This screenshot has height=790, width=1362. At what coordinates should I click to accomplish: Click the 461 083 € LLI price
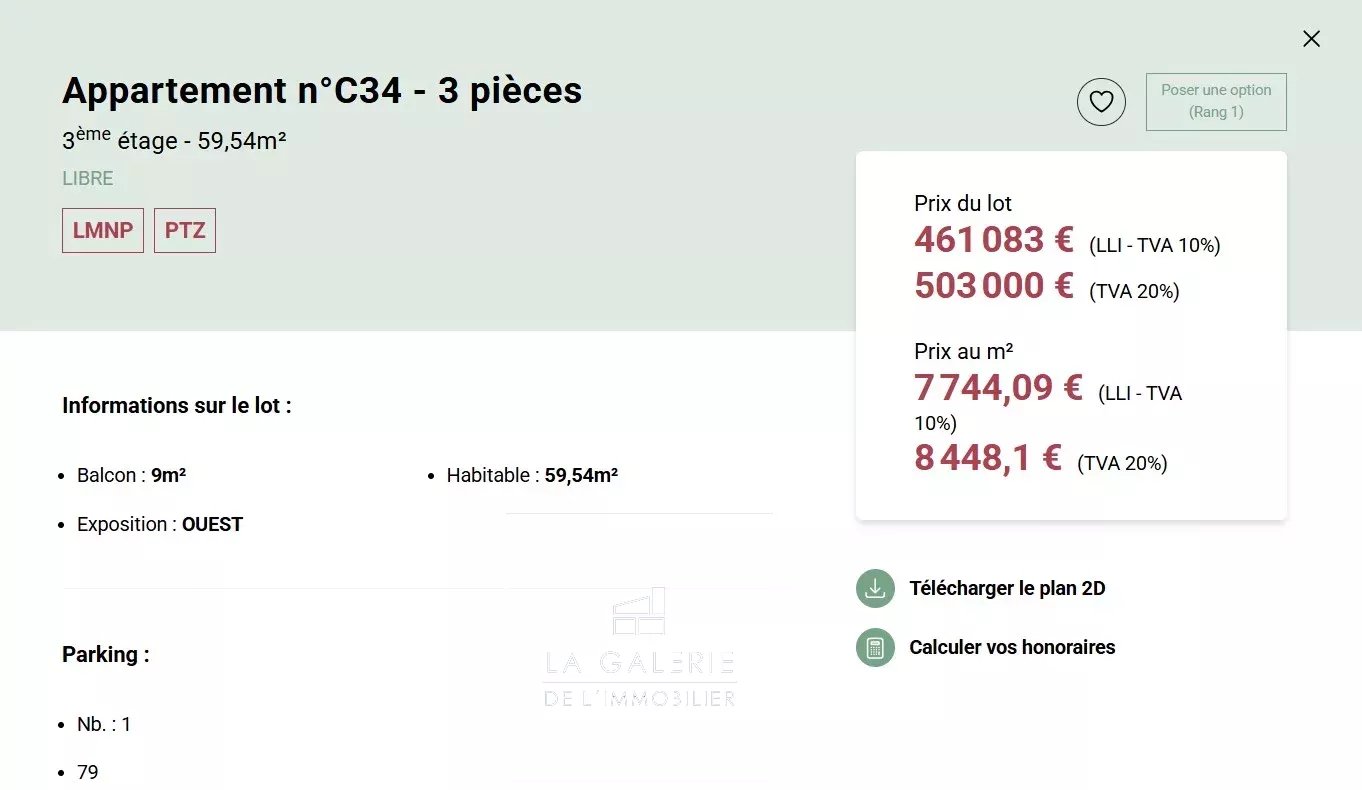pyautogui.click(x=993, y=240)
